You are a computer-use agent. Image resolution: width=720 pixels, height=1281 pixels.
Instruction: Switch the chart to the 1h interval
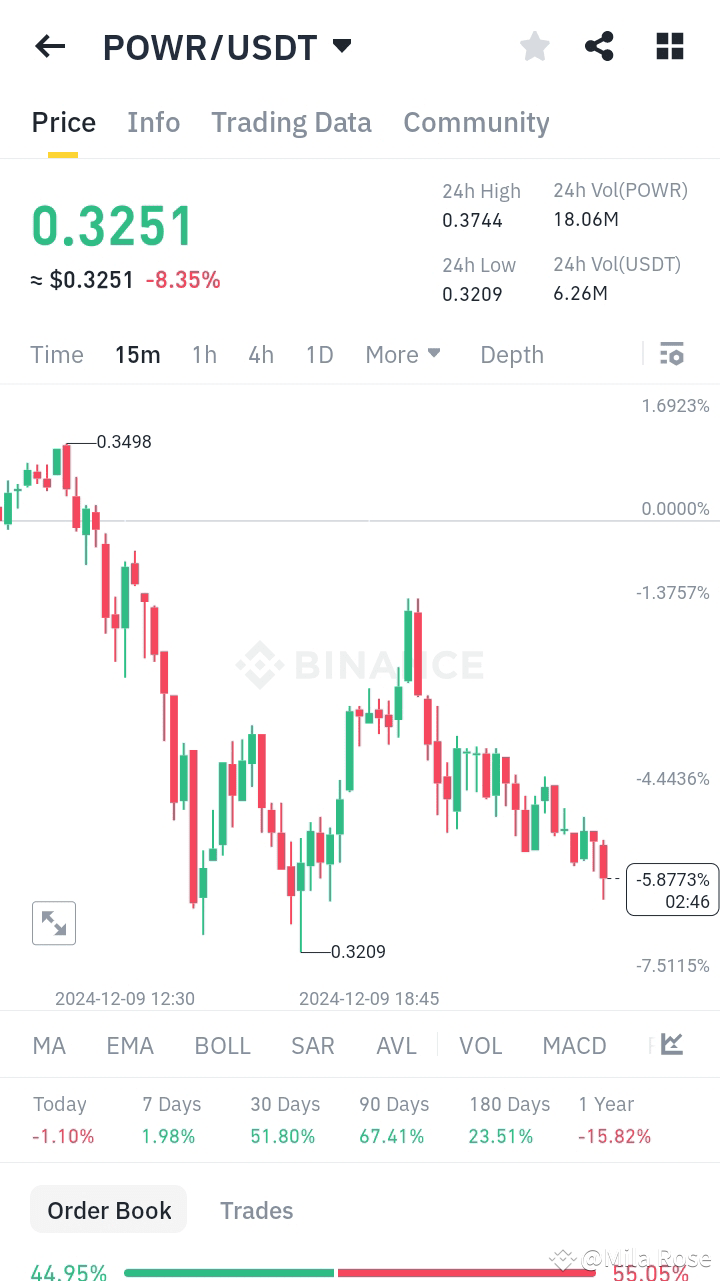[204, 354]
